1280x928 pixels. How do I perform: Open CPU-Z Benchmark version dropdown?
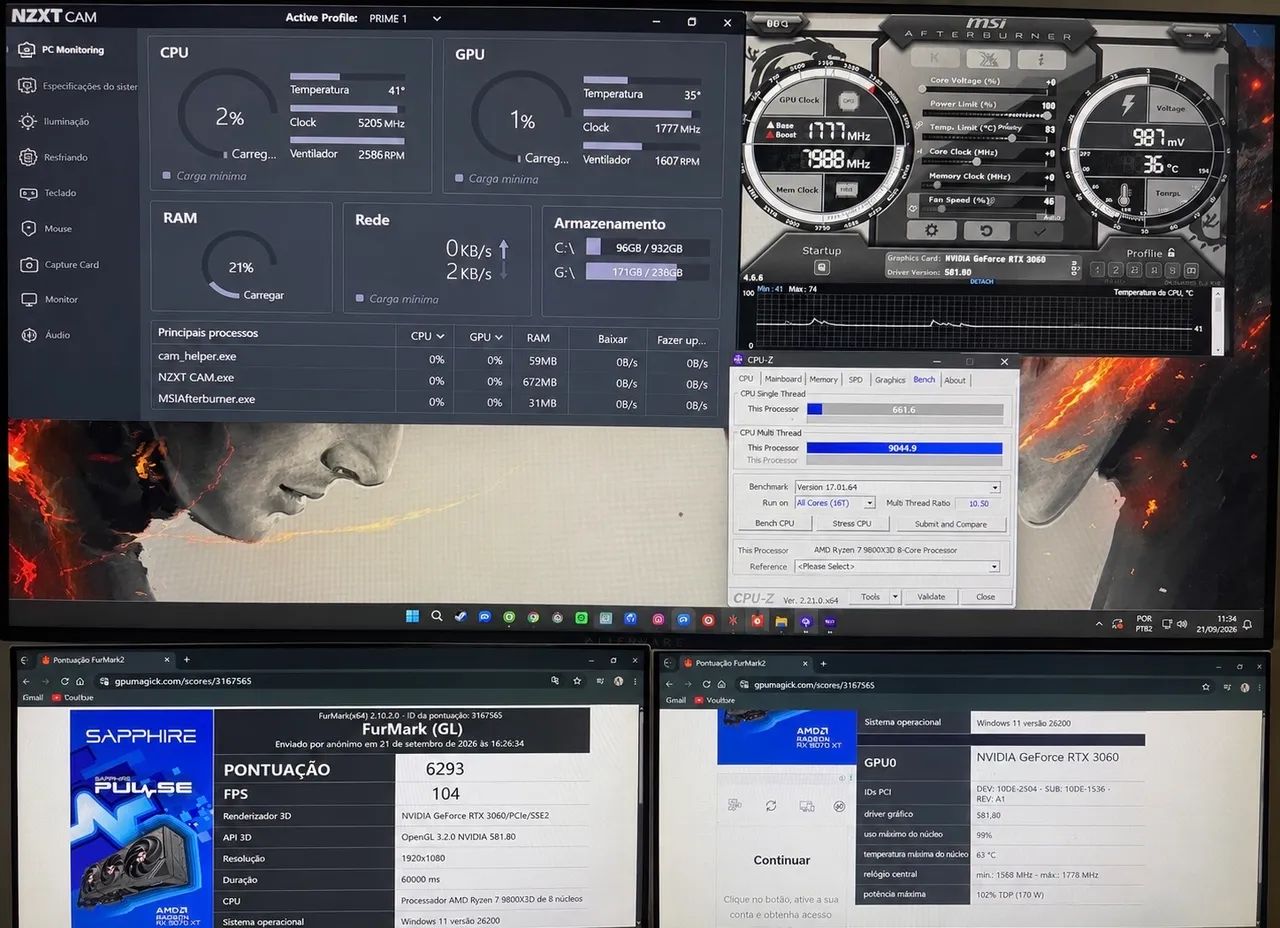898,487
